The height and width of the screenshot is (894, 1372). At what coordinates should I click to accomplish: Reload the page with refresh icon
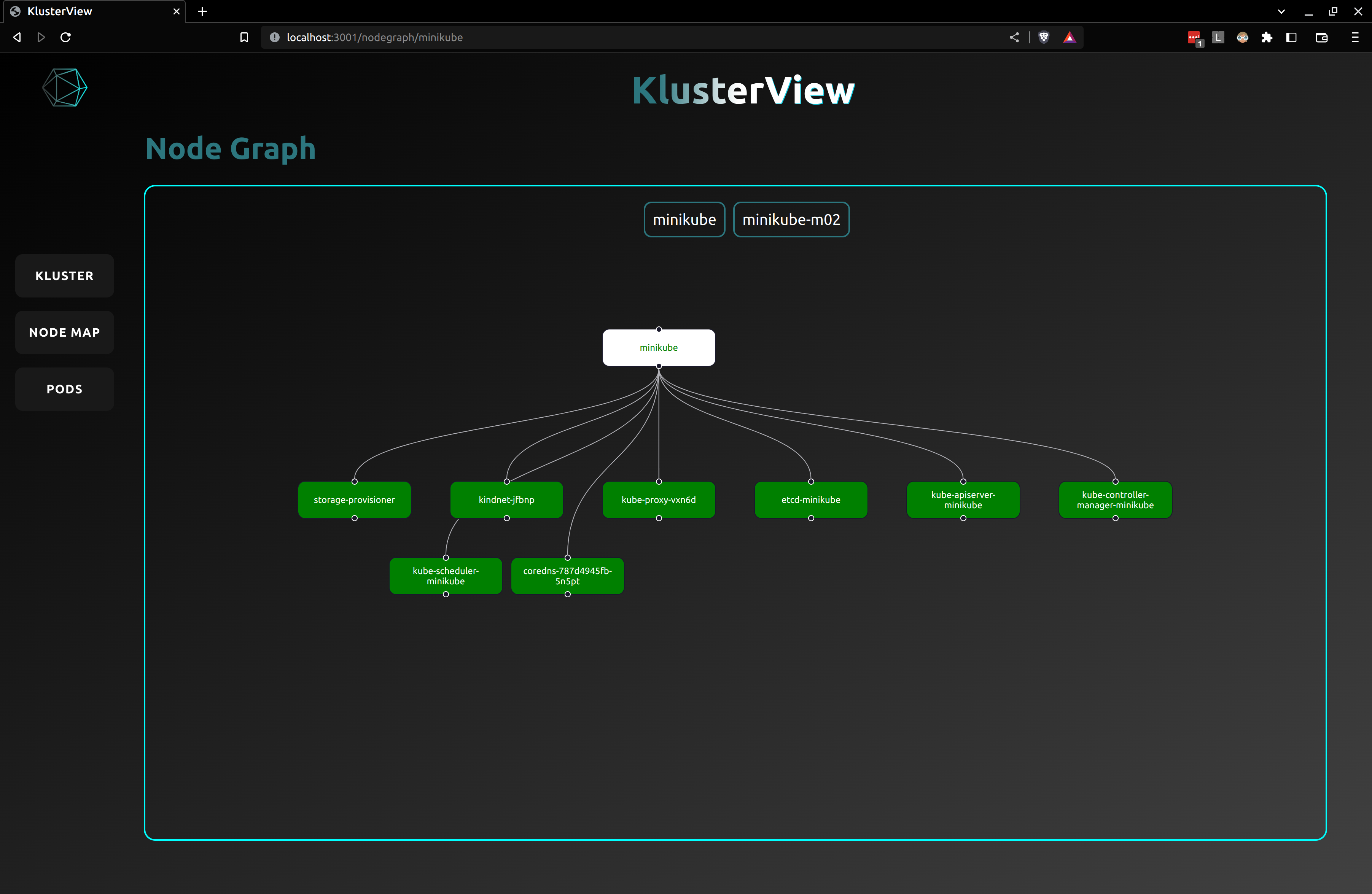[x=66, y=37]
